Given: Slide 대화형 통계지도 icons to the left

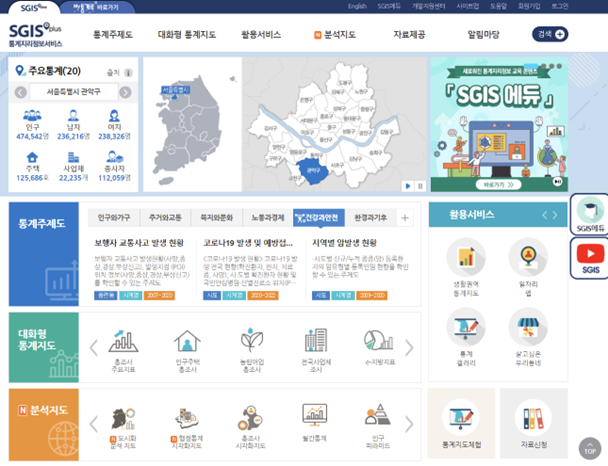Looking at the screenshot, I should (x=93, y=347).
